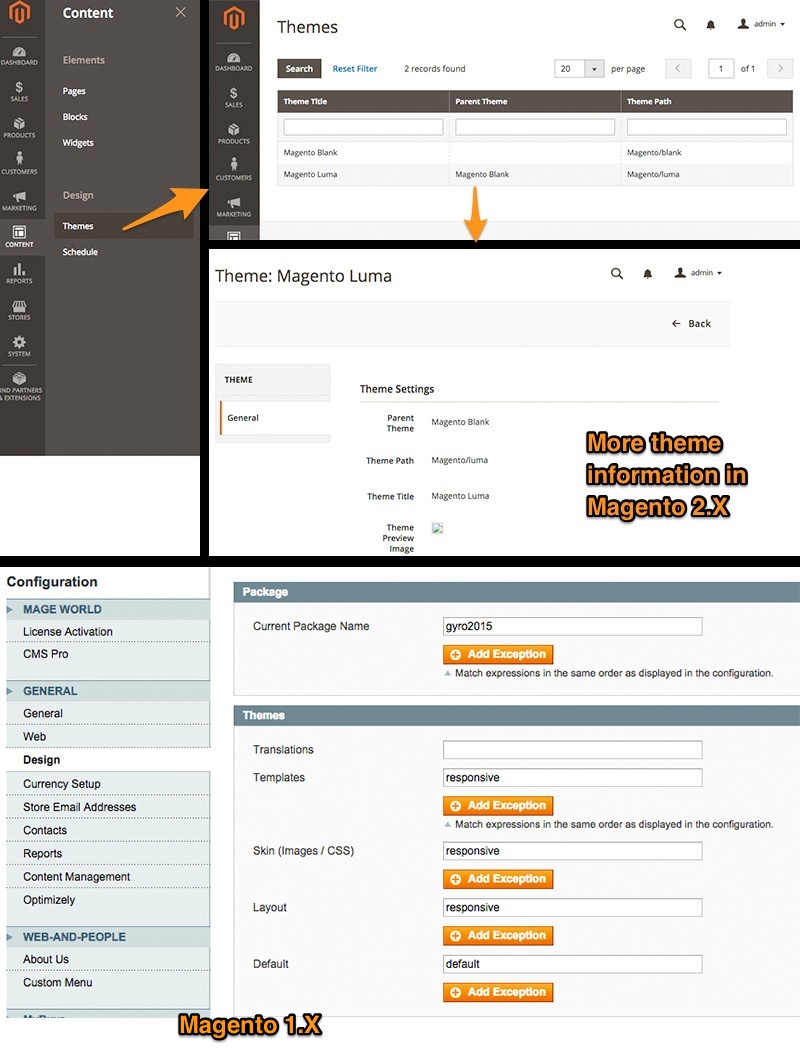Screen dimensions: 800x1057
Task: Open Web configuration section
Action: (x=34, y=737)
